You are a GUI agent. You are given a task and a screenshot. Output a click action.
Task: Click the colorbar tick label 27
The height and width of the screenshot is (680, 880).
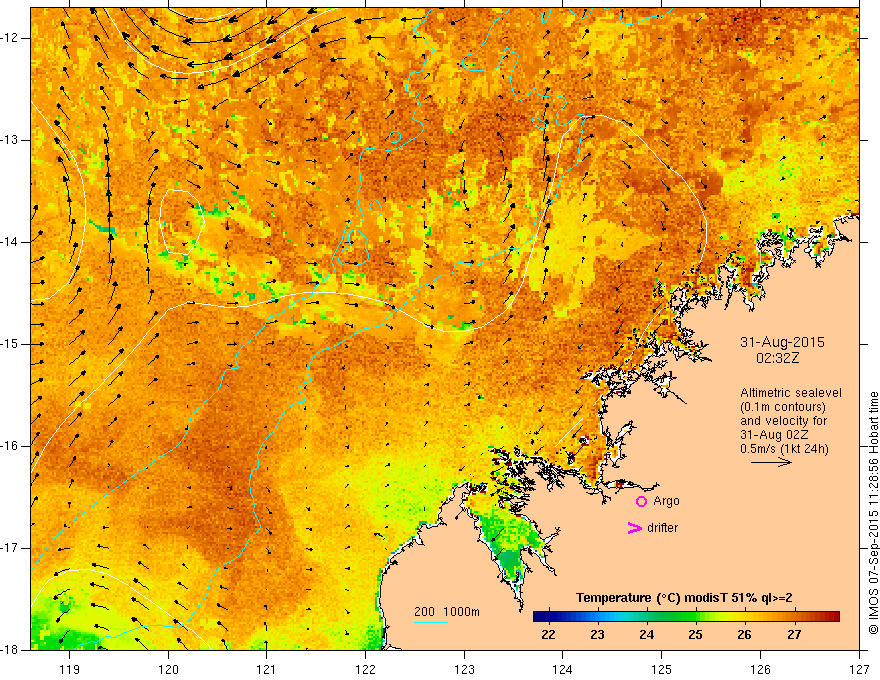tap(794, 635)
